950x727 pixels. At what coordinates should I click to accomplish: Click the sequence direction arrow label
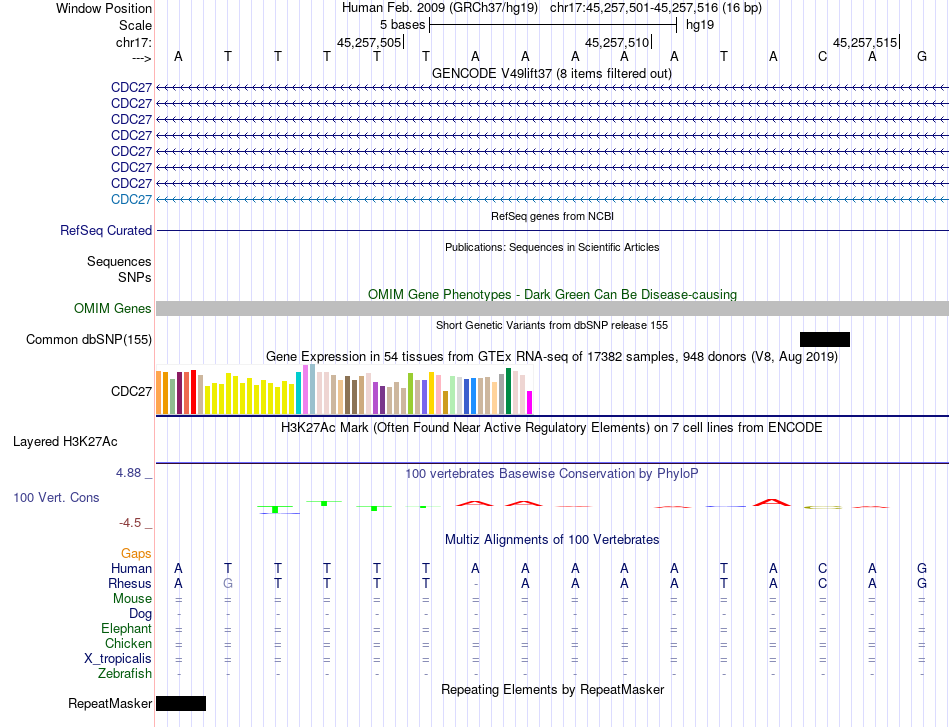click(x=141, y=58)
